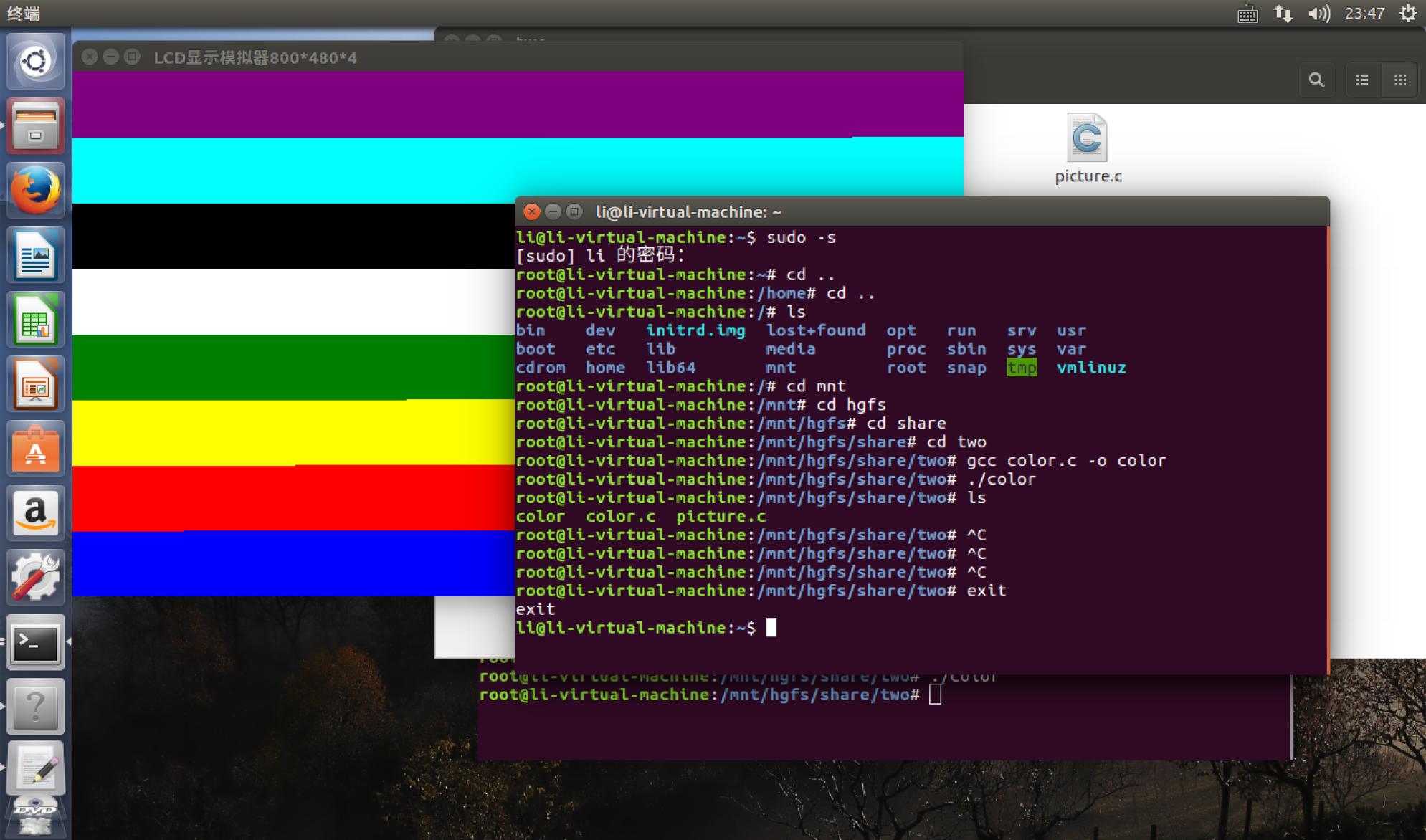This screenshot has height=840, width=1426.
Task: Launch LibreOffice Writer from the dock
Action: click(x=36, y=254)
